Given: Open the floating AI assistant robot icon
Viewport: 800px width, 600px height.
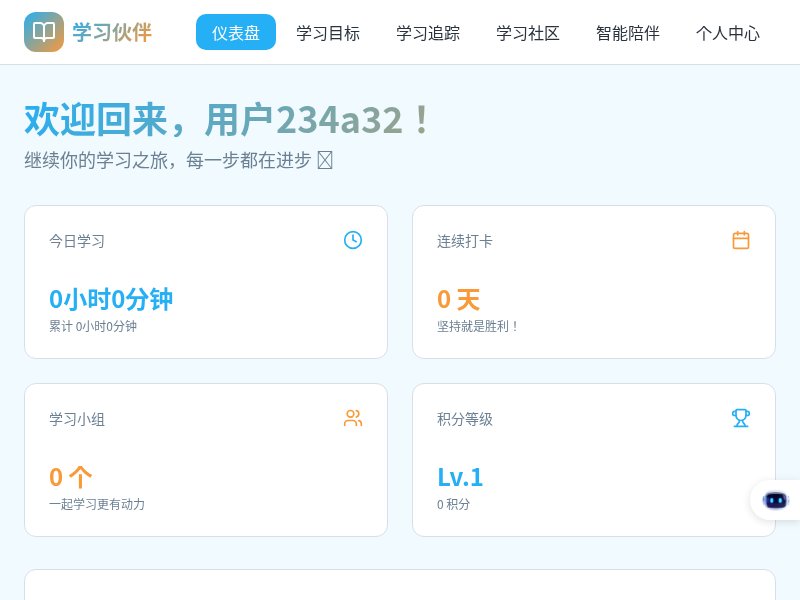Looking at the screenshot, I should tap(775, 500).
